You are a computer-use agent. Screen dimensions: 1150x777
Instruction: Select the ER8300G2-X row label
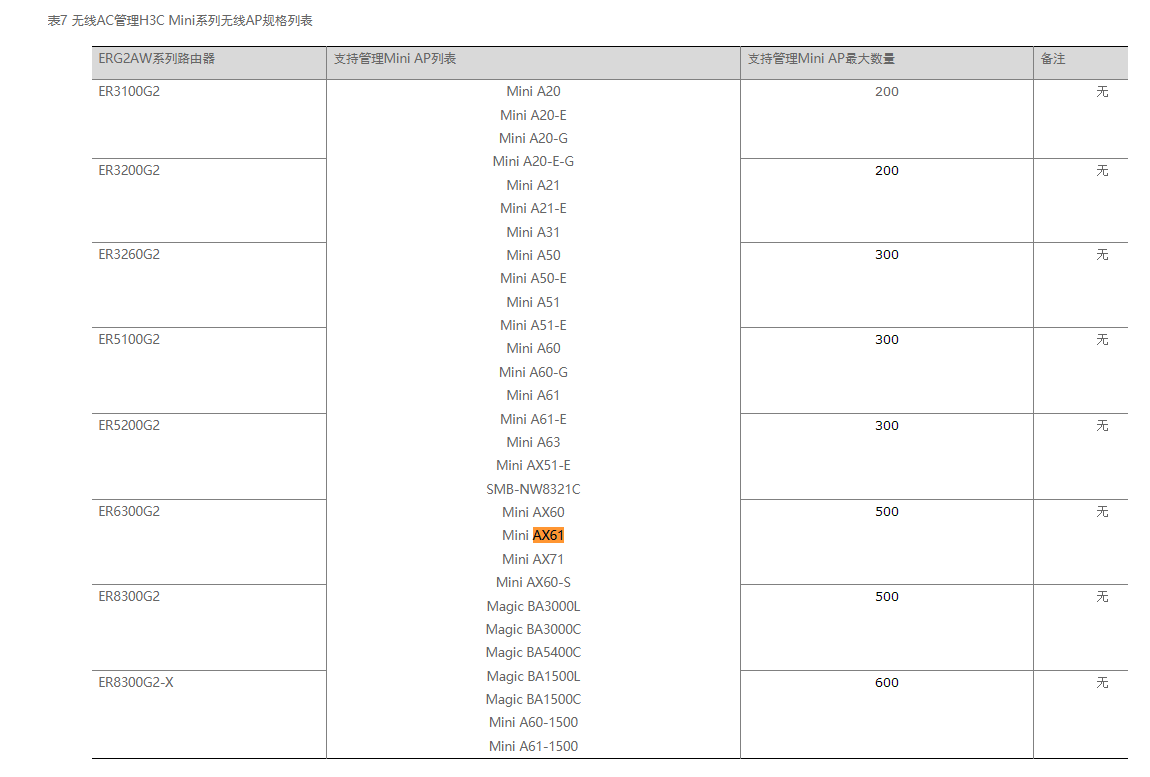[x=136, y=682]
